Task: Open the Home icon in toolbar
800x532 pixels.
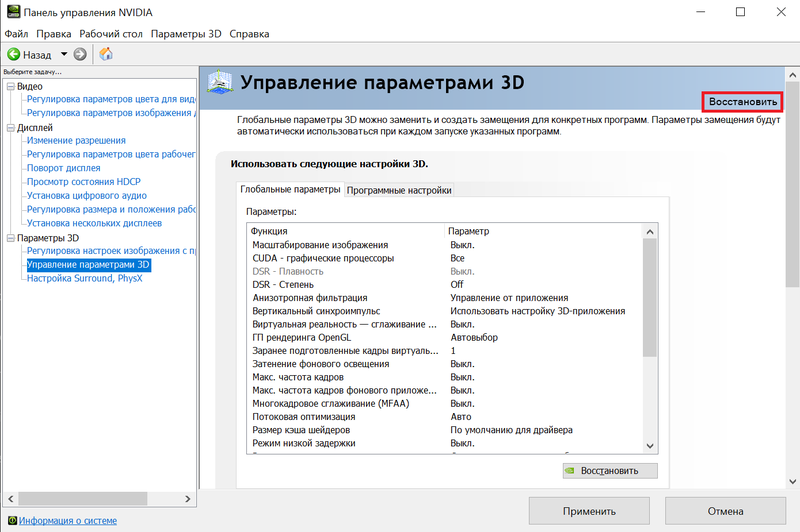Action: tap(106, 54)
